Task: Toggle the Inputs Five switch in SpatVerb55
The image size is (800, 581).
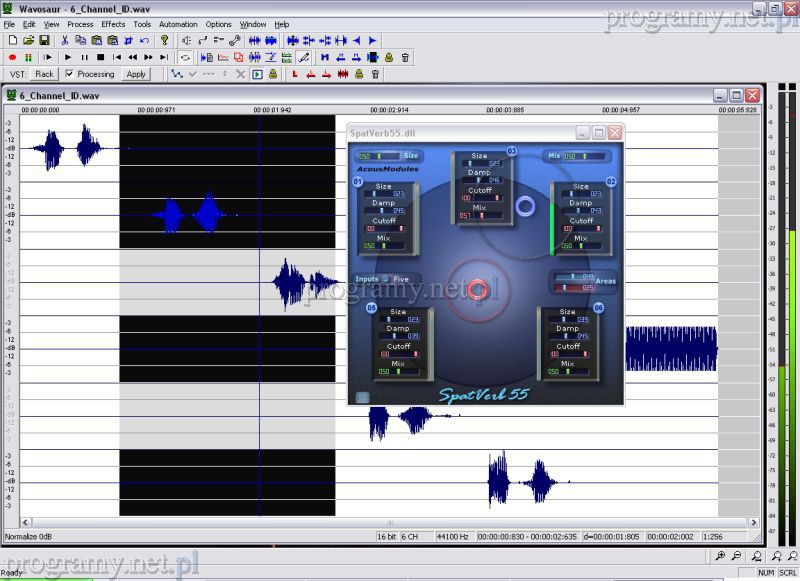Action: 386,279
